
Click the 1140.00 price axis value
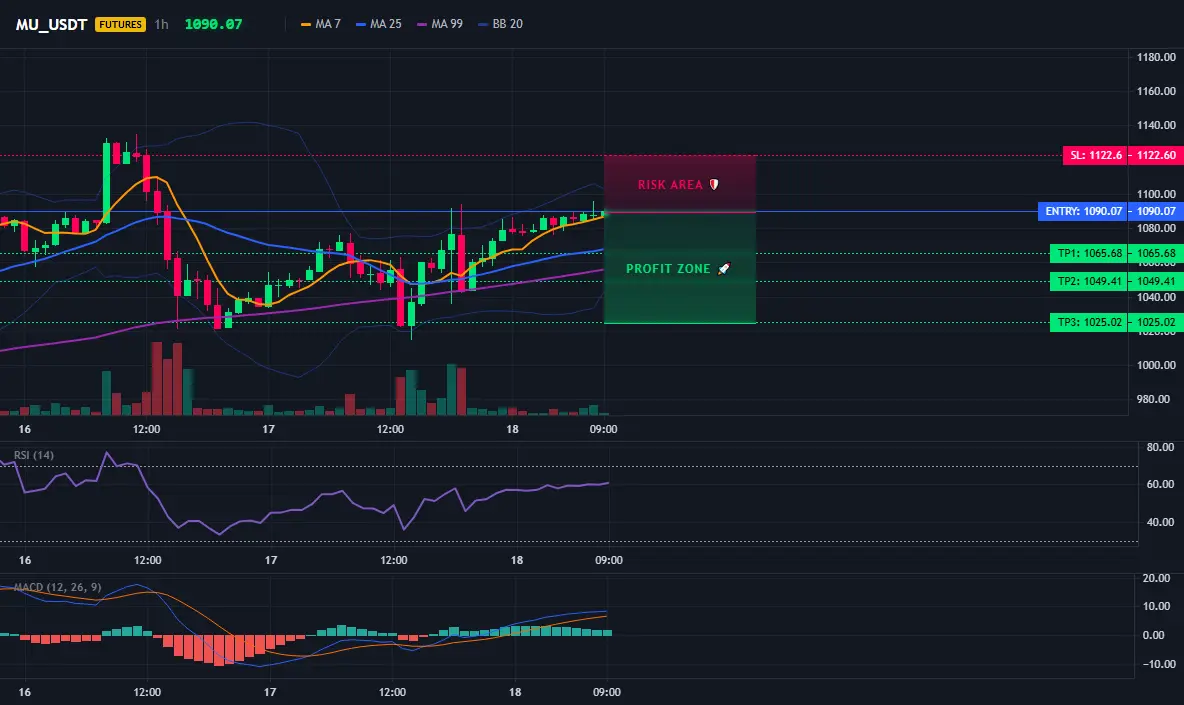[x=1156, y=125]
